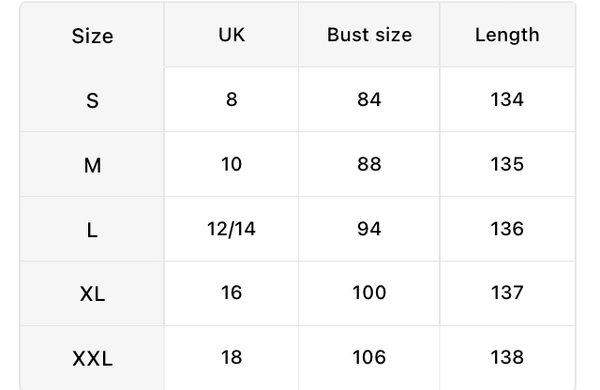This screenshot has height=390, width=600.
Task: Click the length 134 cell
Action: click(507, 100)
